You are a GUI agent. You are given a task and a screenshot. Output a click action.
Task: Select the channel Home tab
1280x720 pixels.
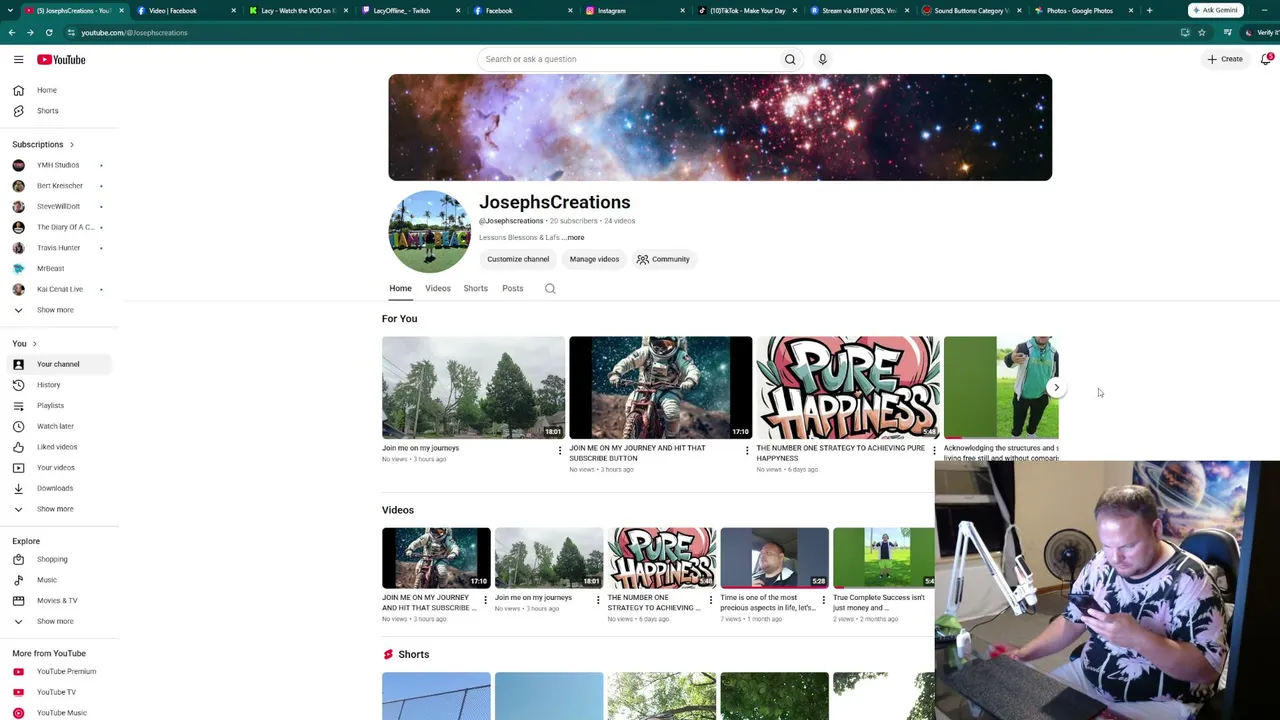click(400, 288)
